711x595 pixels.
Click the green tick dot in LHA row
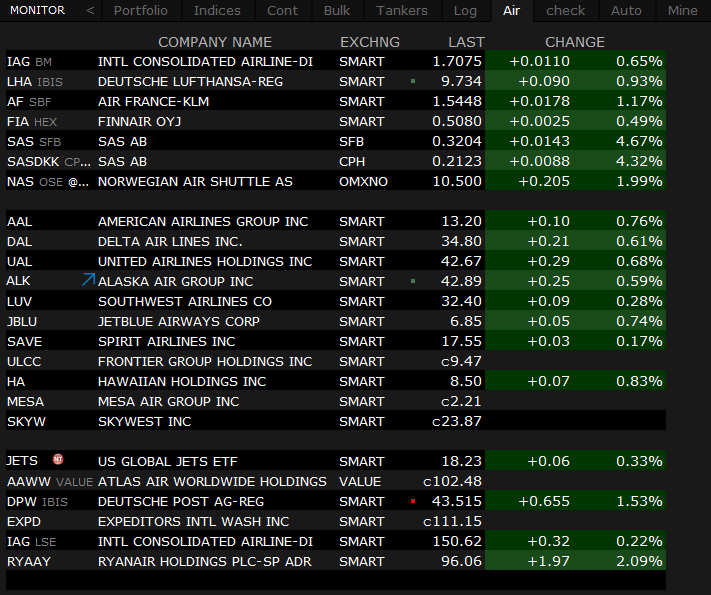(x=413, y=81)
